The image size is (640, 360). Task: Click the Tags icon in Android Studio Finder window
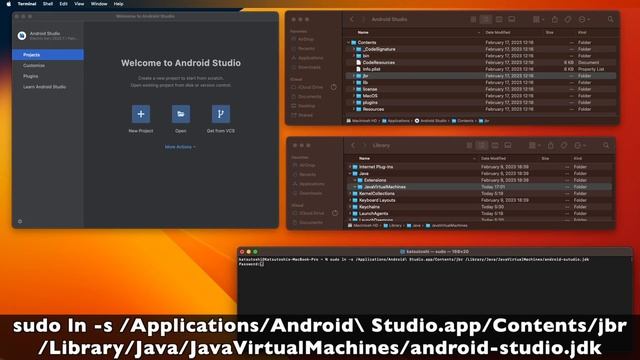[x=568, y=19]
